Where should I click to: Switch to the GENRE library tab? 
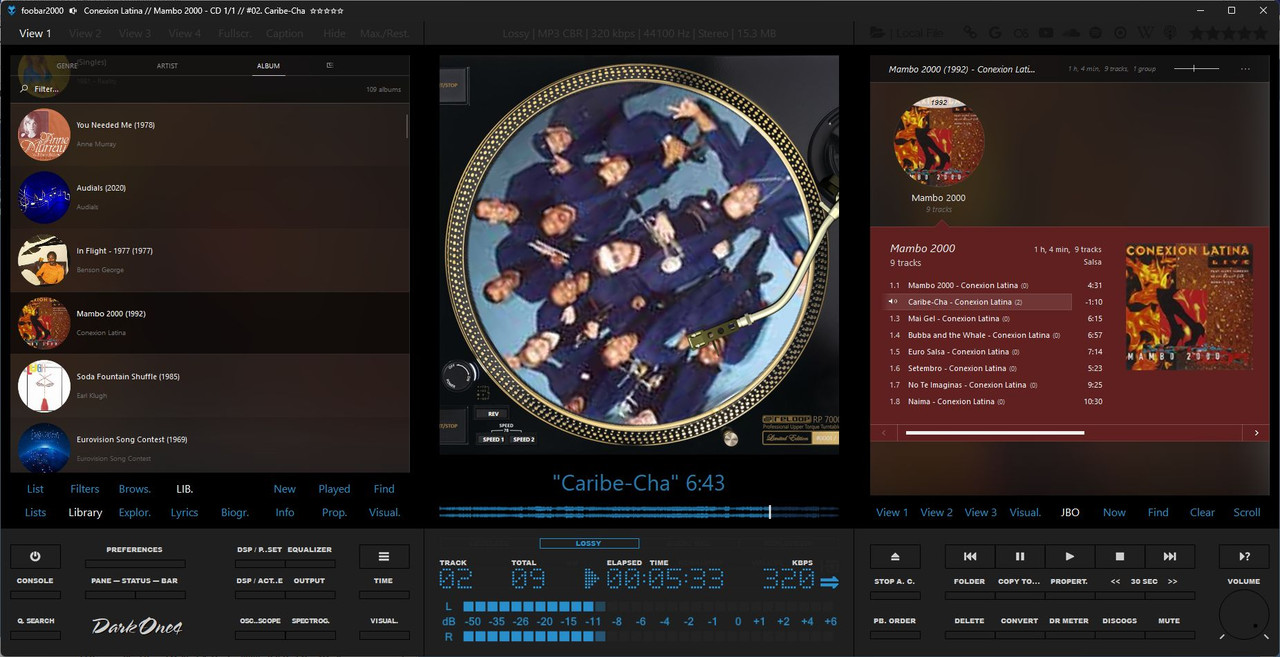coord(67,66)
